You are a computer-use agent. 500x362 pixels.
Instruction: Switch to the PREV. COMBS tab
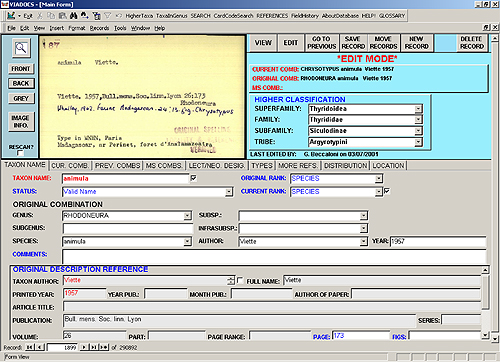pos(117,166)
